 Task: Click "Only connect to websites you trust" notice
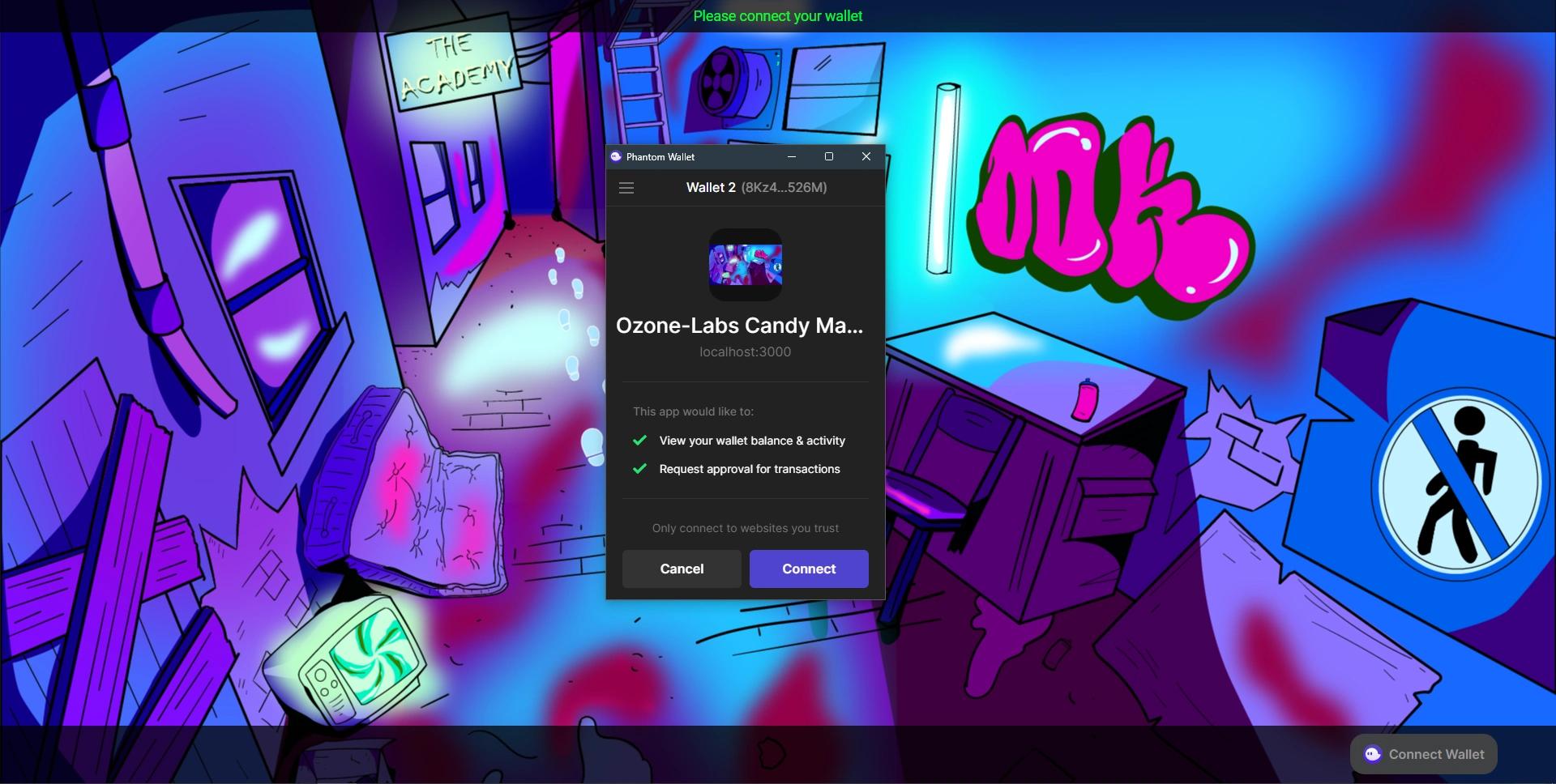746,528
